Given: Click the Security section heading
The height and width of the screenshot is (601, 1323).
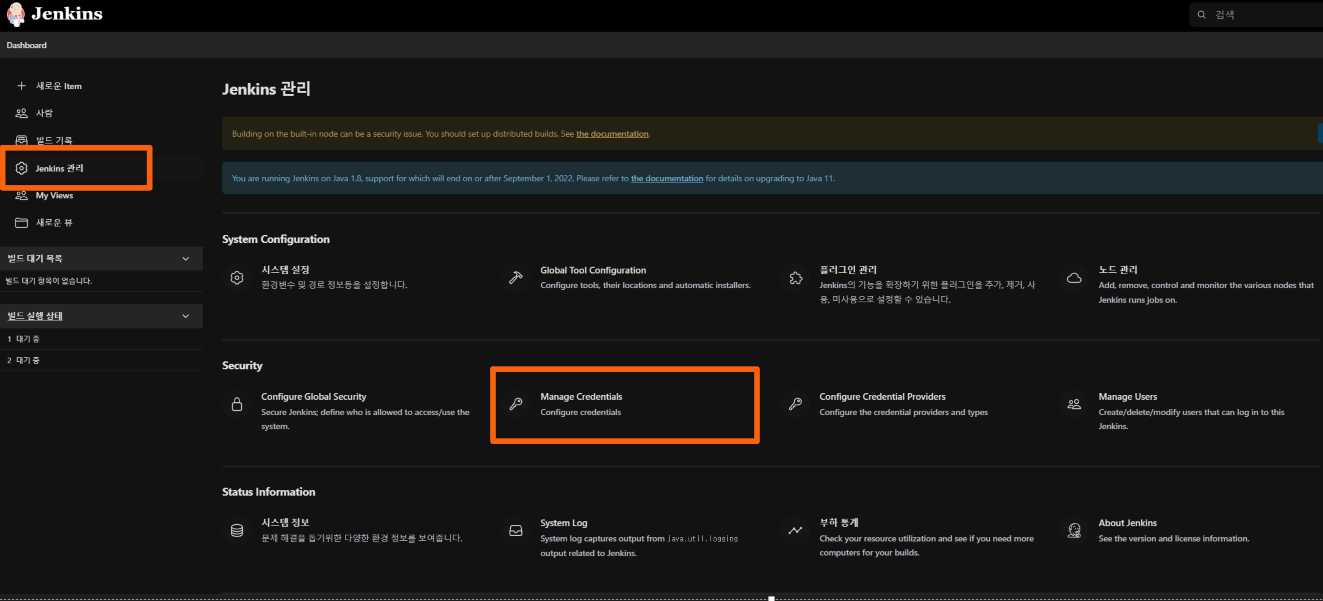Looking at the screenshot, I should coord(242,366).
